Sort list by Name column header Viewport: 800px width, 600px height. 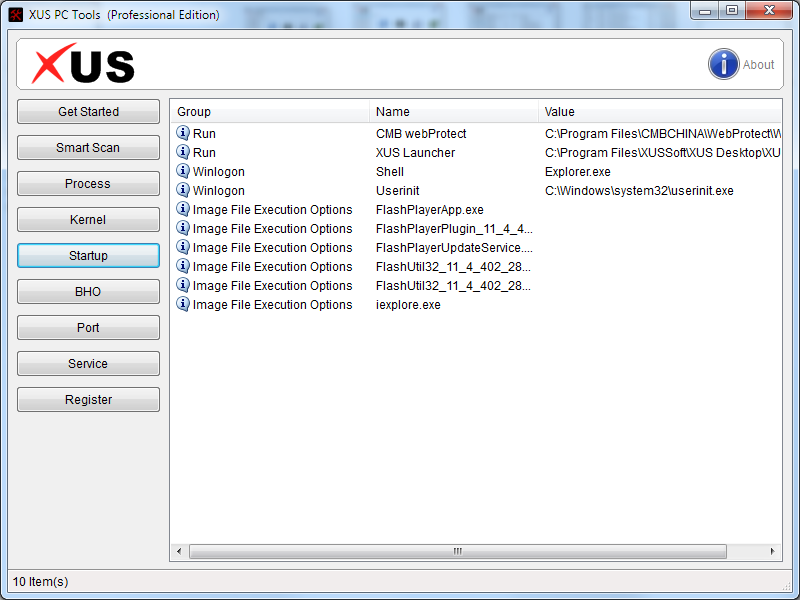pyautogui.click(x=454, y=112)
